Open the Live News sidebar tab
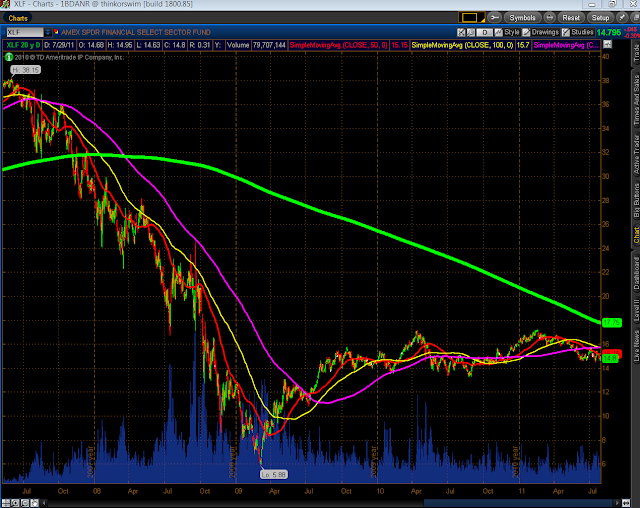Screen dimensions: 640x508 tap(636, 346)
